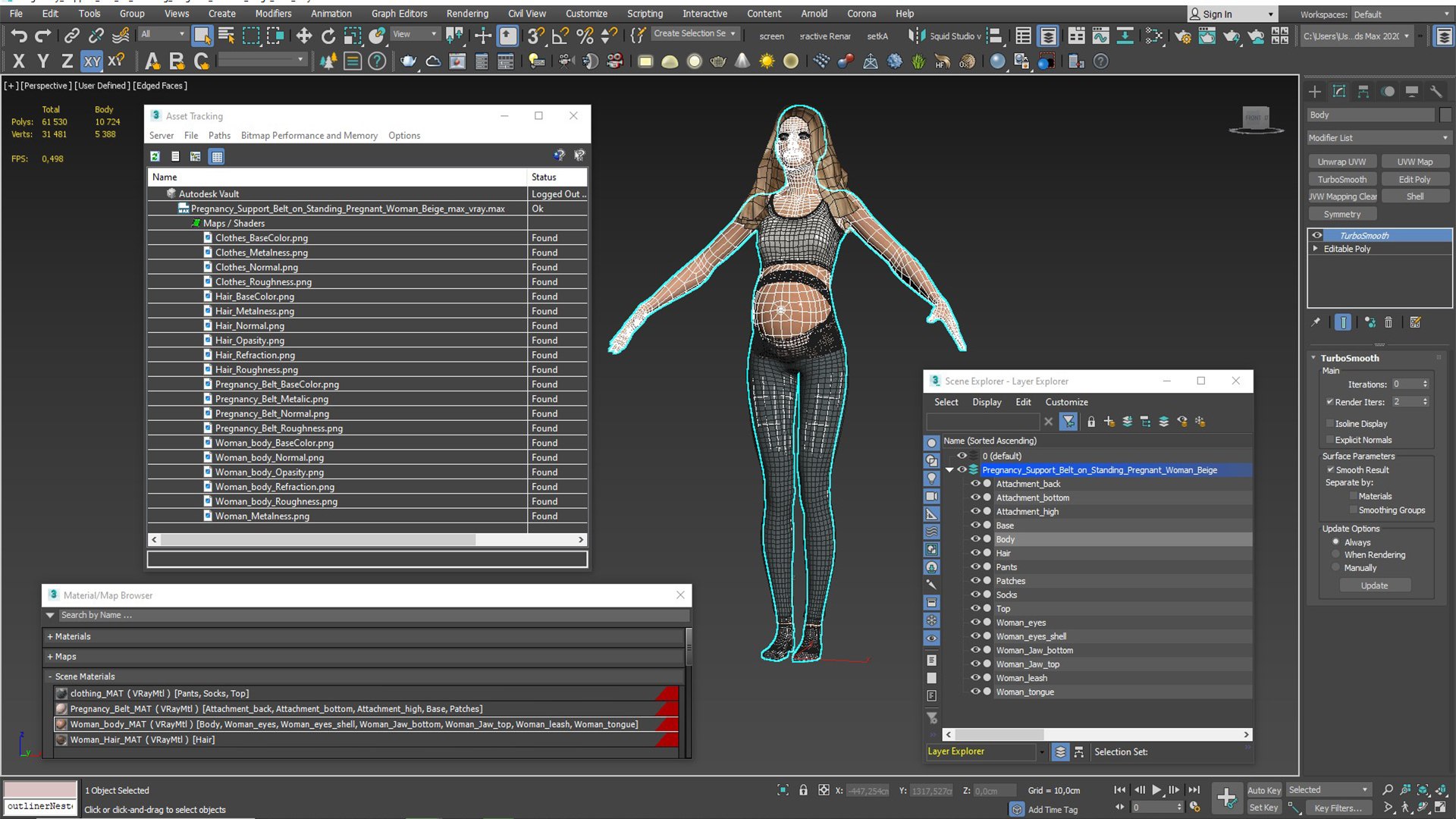Click the Unwrap UVW button

pyautogui.click(x=1341, y=162)
